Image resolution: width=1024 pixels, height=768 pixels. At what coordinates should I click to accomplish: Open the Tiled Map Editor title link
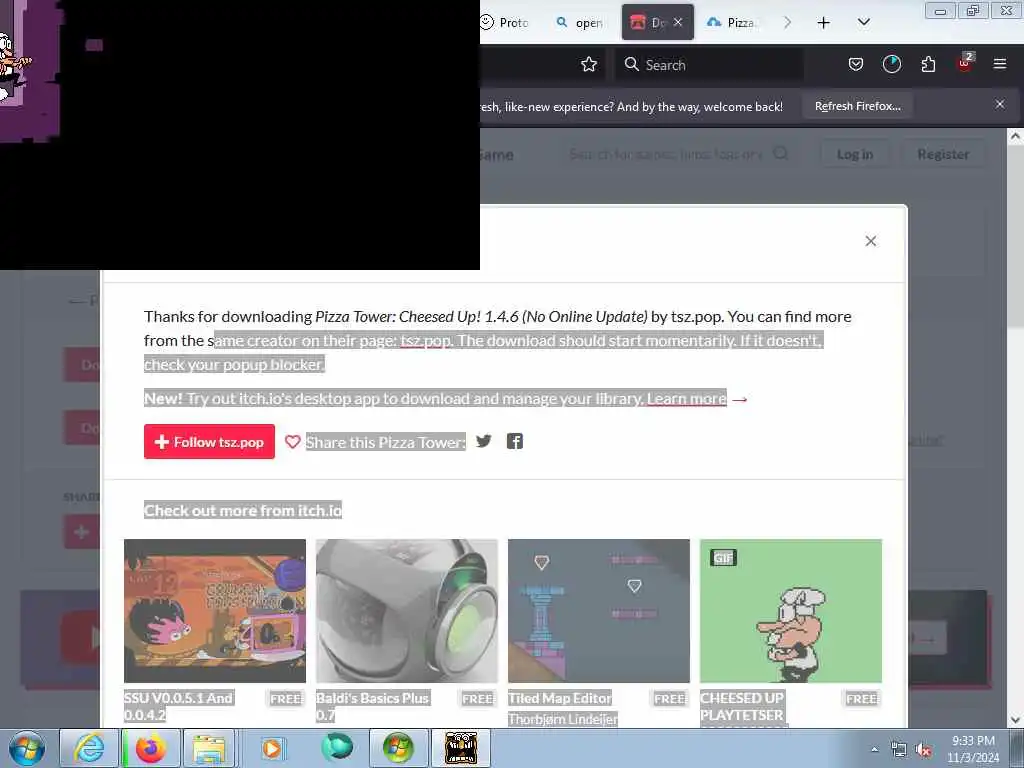coord(560,698)
